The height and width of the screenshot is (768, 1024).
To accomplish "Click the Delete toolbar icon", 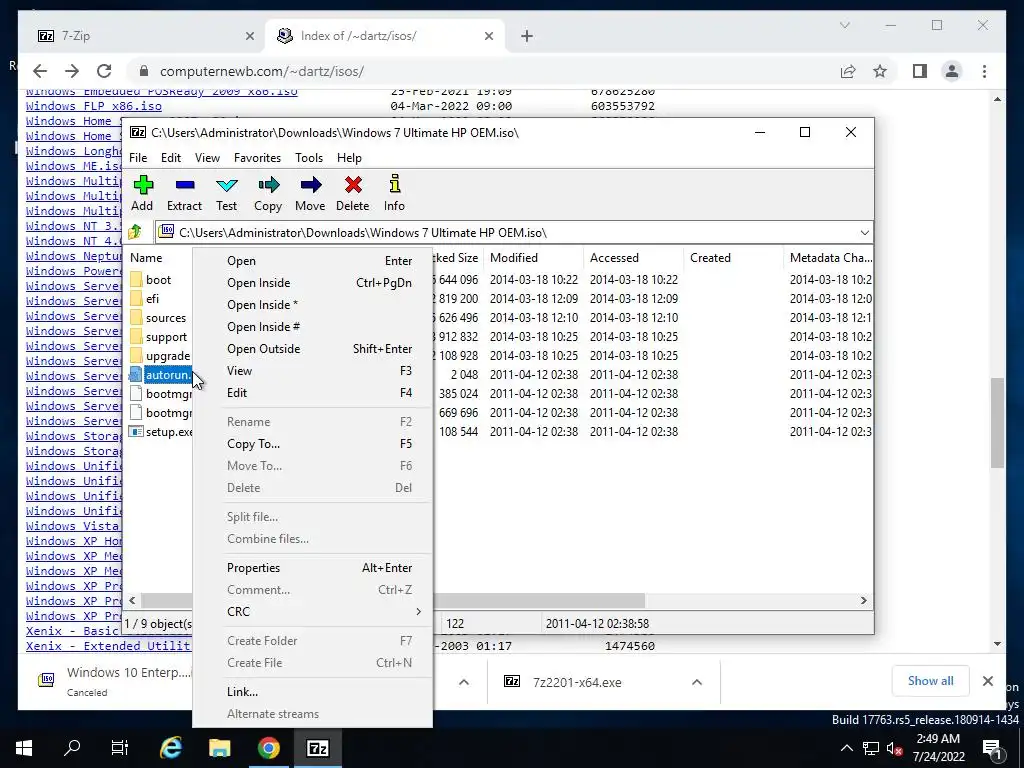I will click(353, 185).
